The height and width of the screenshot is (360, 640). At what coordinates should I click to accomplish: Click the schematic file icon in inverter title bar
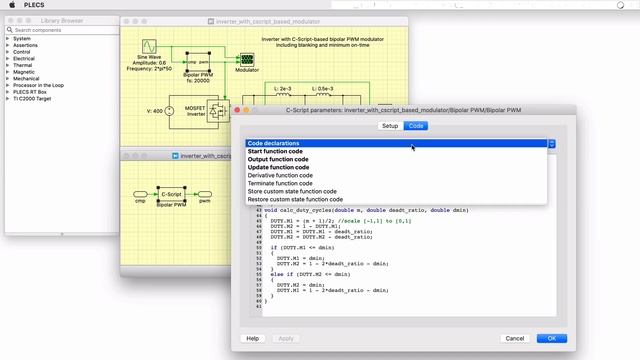click(211, 21)
